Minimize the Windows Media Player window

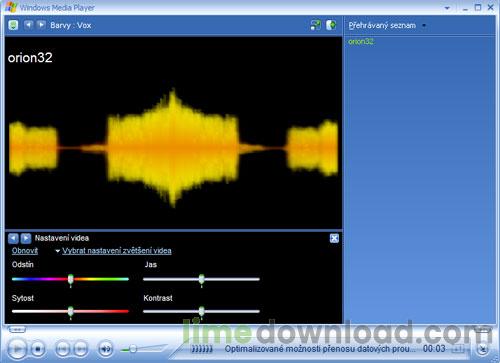(x=465, y=8)
